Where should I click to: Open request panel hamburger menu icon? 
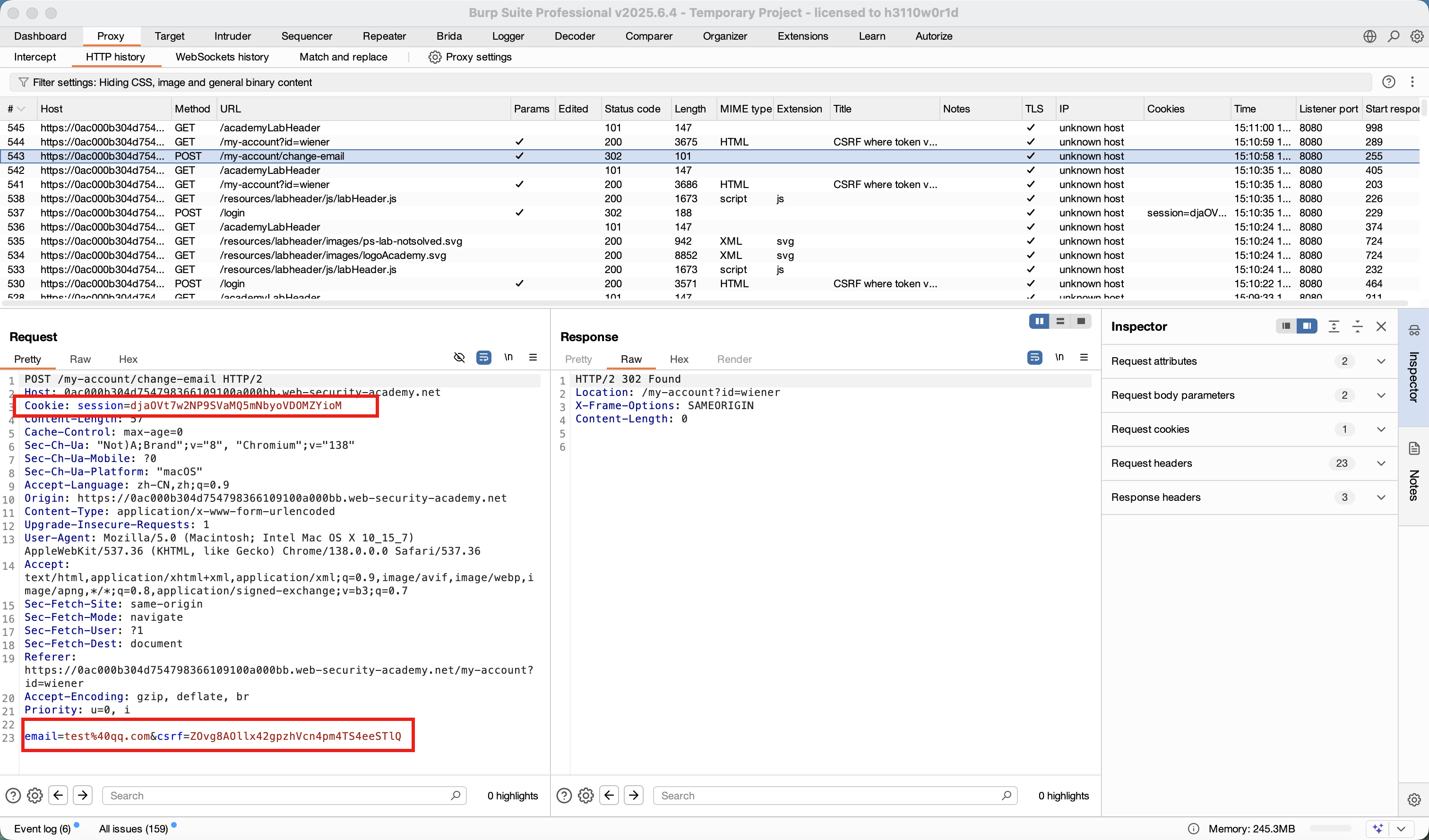click(x=533, y=357)
